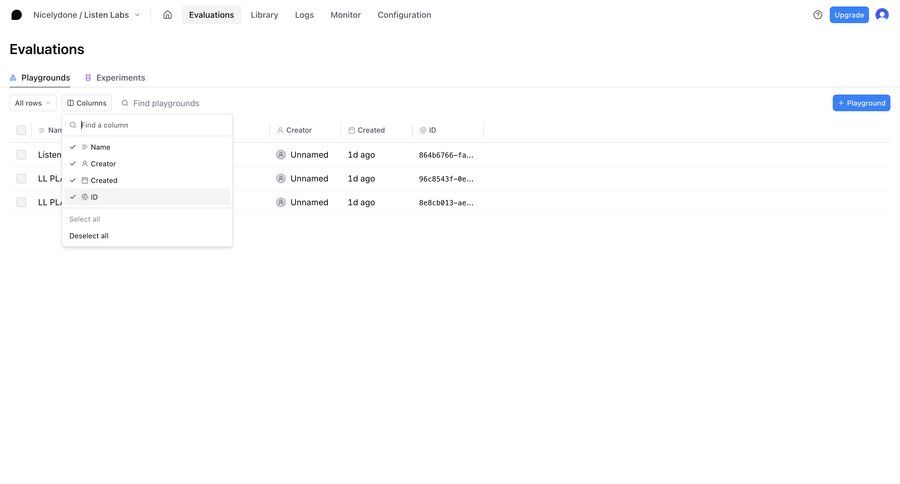Click the search icon beside Find playgrounds
Screen dimensions: 900x484
[125, 103]
